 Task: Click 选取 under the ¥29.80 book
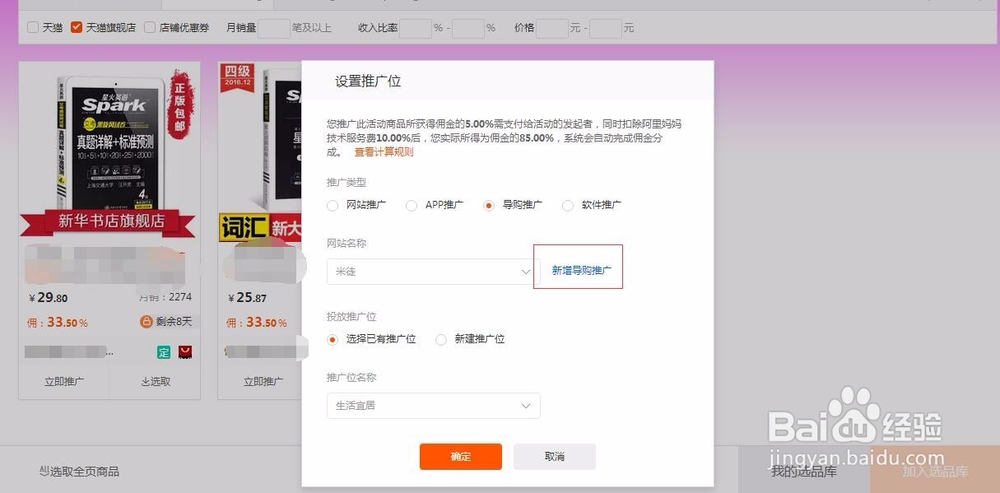[156, 381]
